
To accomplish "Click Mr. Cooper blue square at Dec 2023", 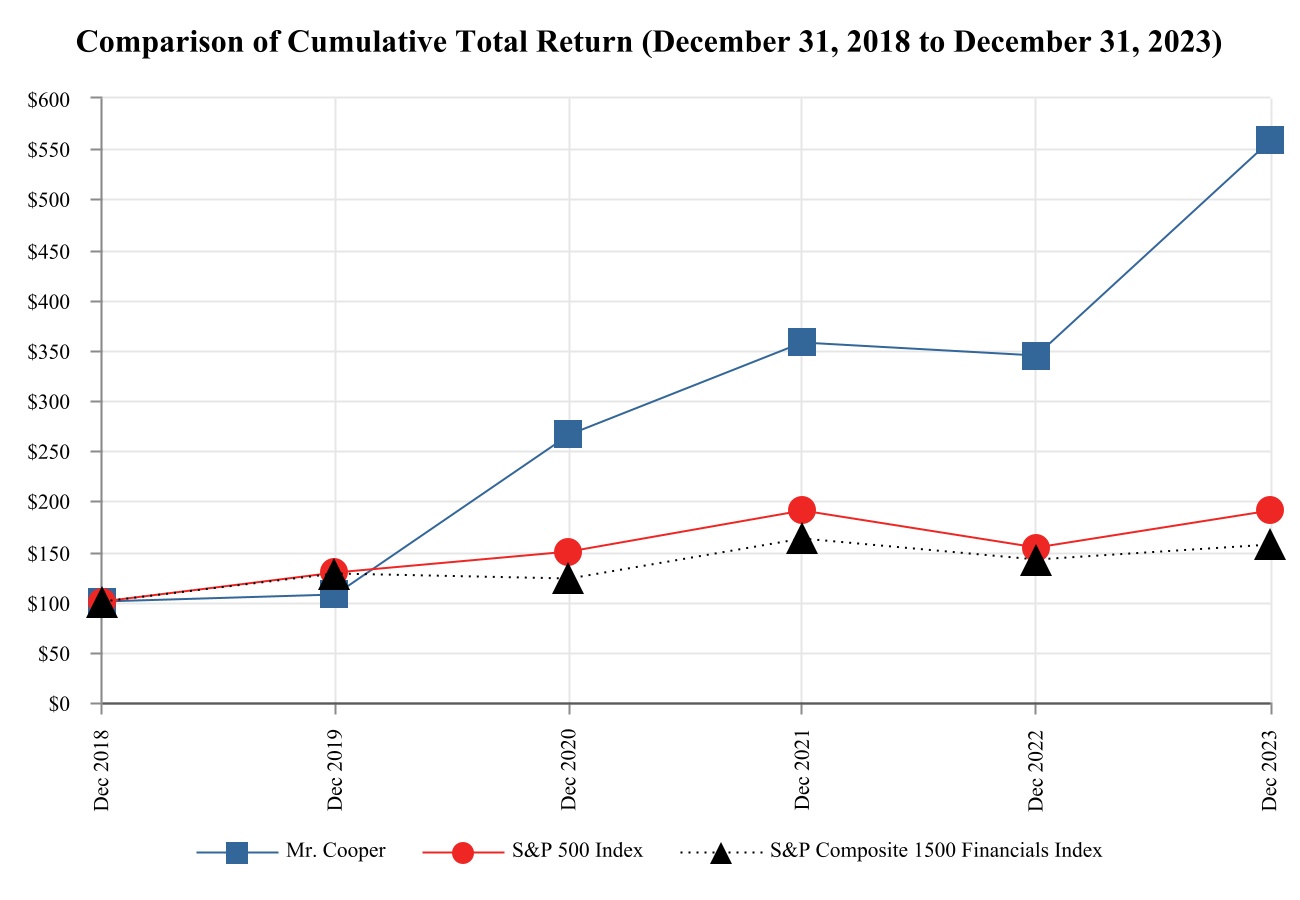I will coord(1269,140).
